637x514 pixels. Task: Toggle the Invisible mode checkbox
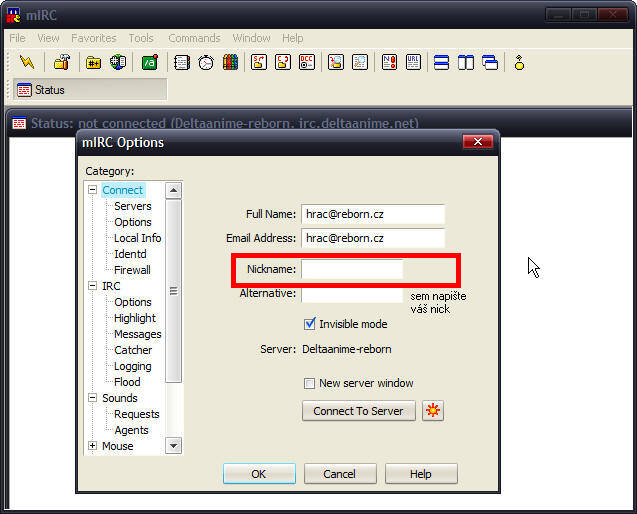tap(310, 324)
